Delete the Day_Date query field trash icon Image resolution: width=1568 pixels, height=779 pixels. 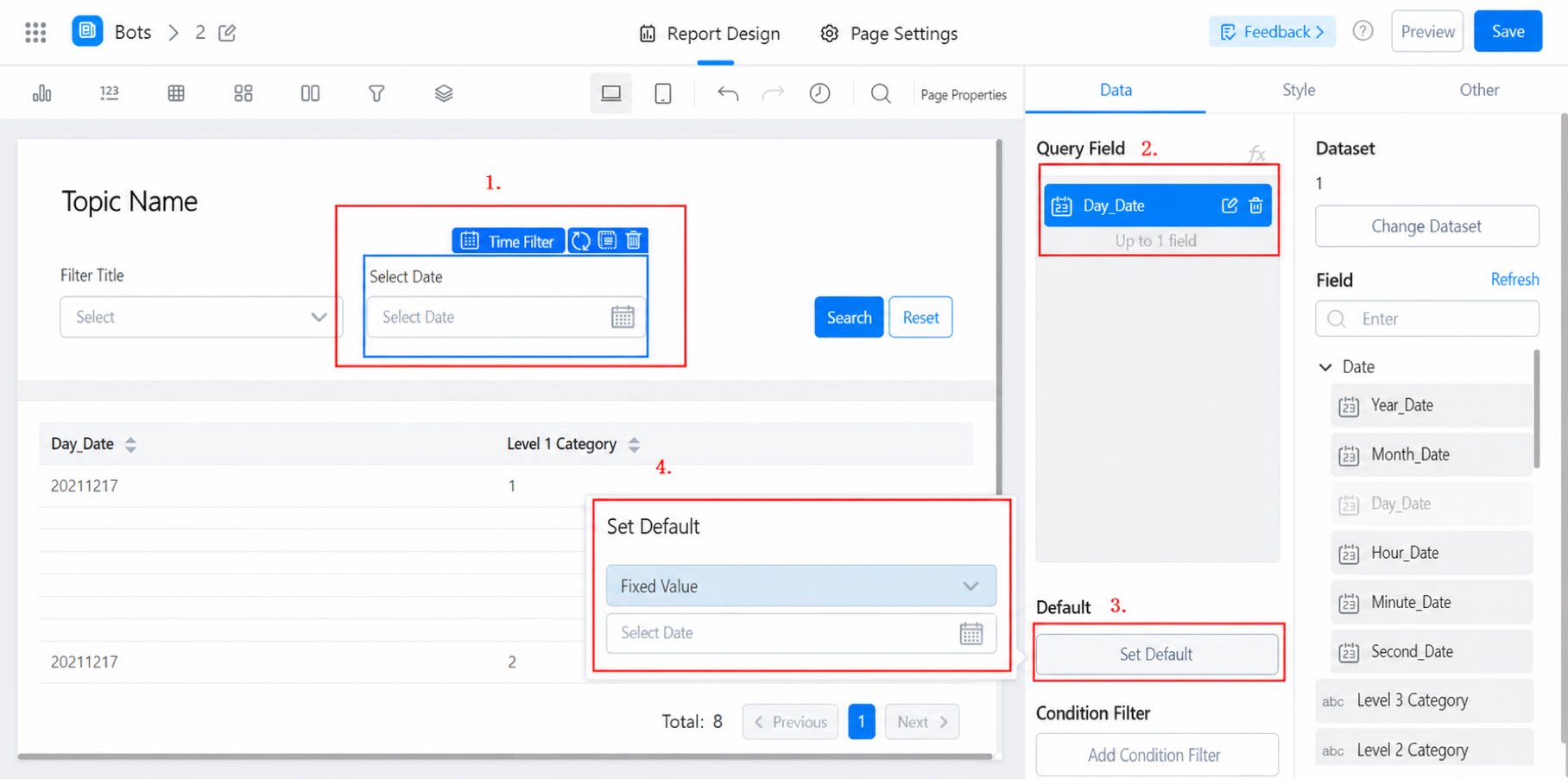(1256, 206)
